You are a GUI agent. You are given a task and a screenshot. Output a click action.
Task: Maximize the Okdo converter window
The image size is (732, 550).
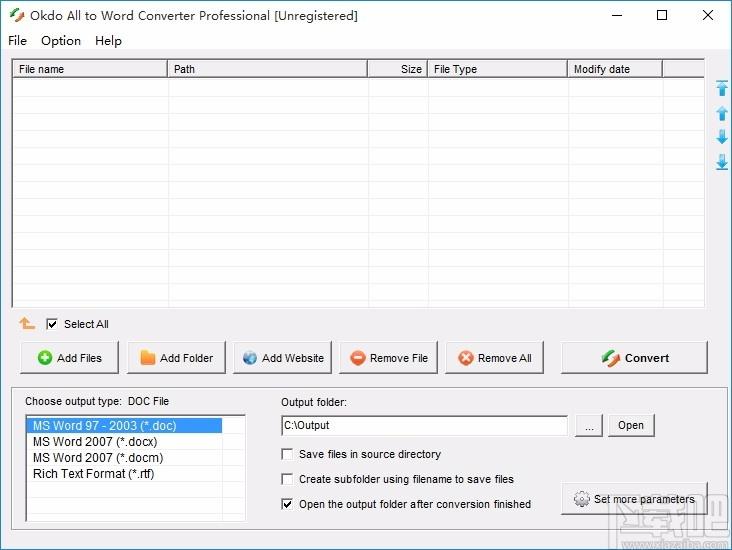[662, 15]
